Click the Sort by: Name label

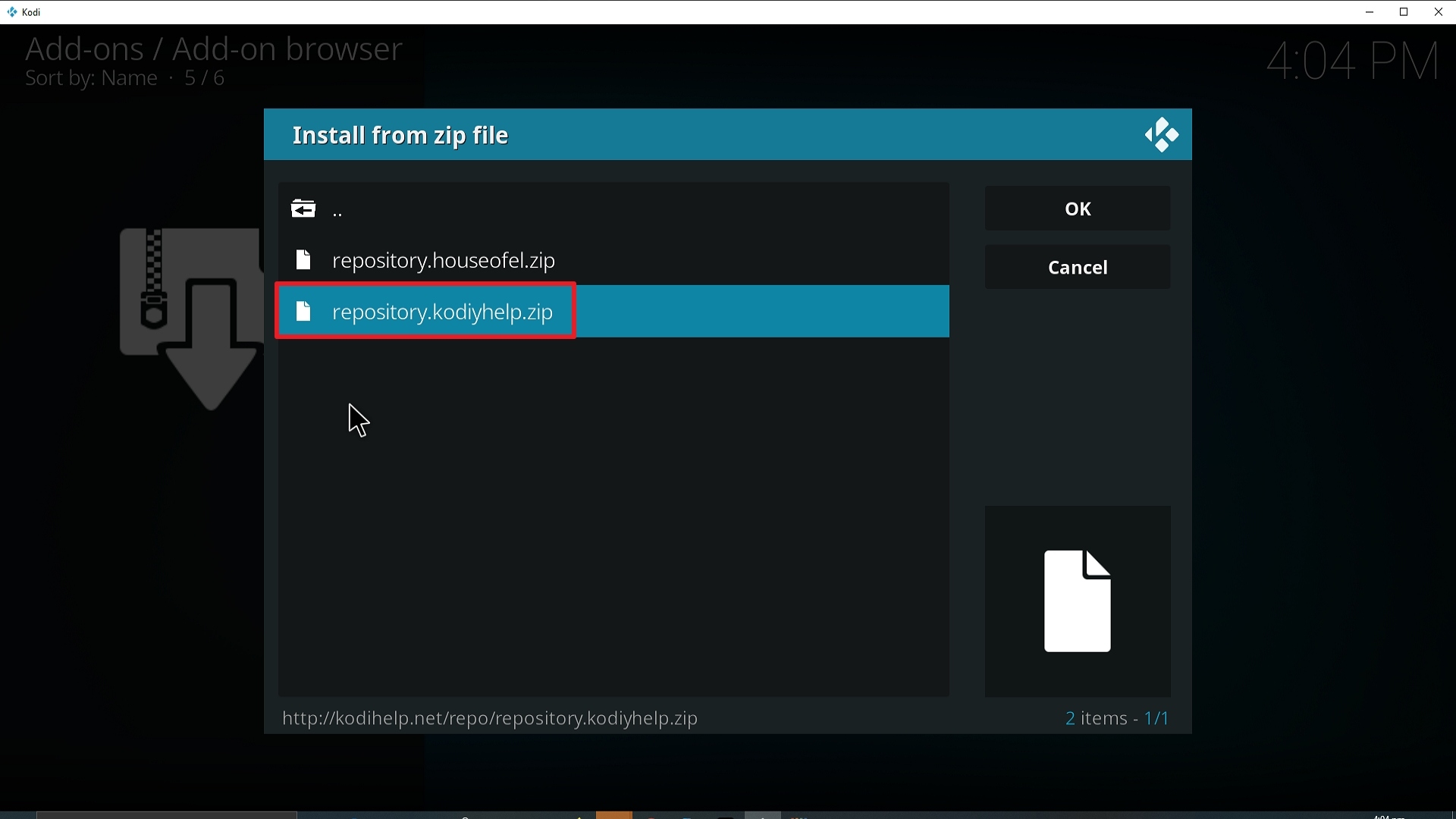coord(91,79)
